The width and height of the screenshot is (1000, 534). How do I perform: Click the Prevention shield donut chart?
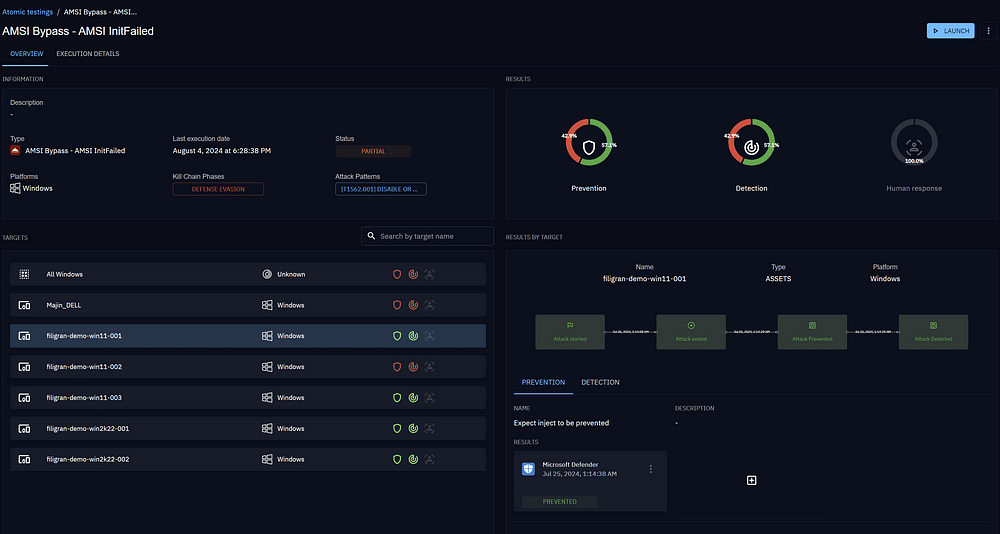589,148
